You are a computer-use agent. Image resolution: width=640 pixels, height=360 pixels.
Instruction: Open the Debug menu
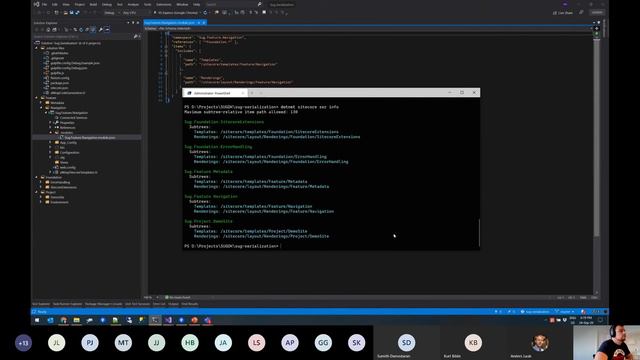pyautogui.click(x=107, y=4)
